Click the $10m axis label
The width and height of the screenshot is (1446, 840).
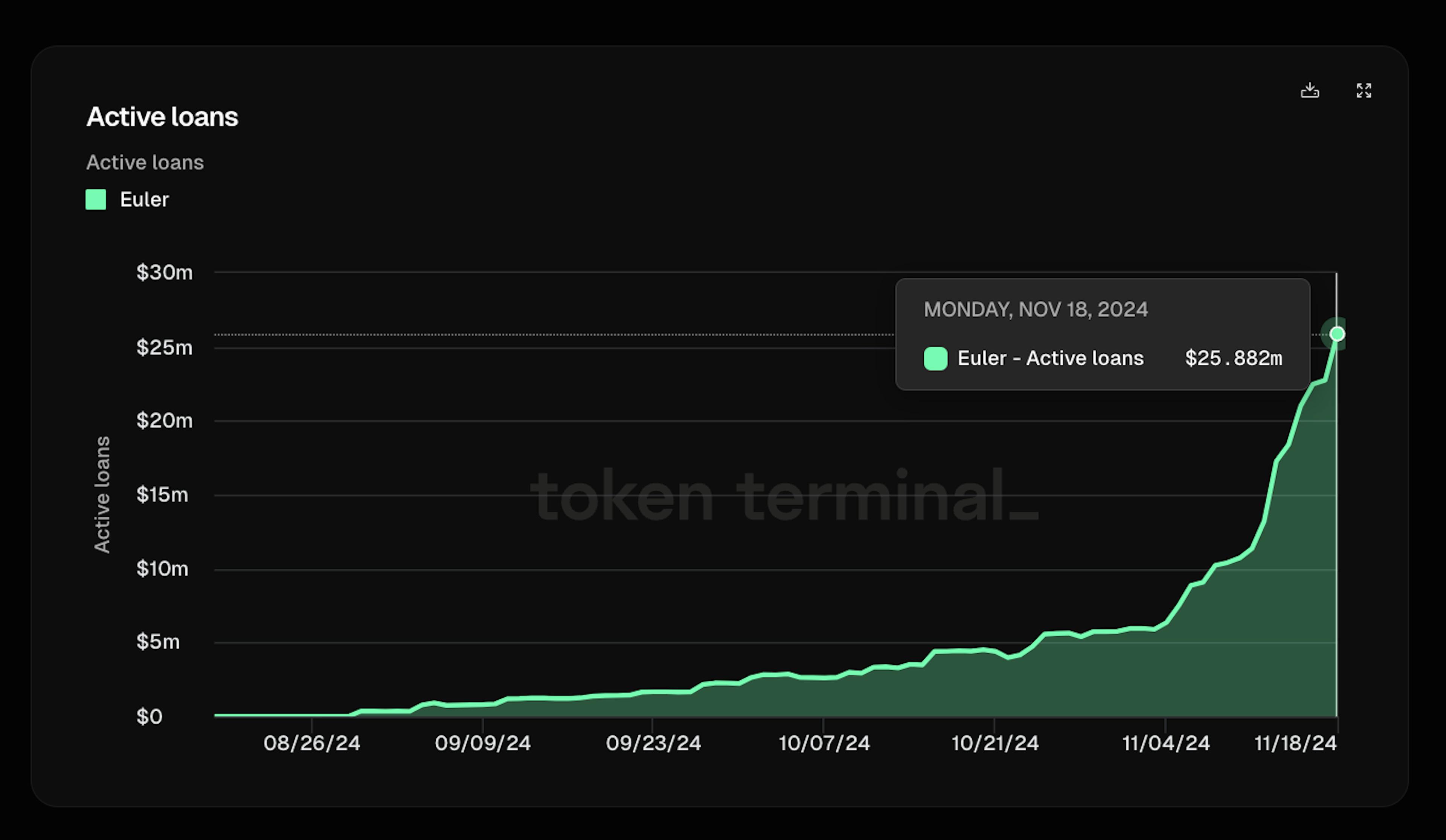pyautogui.click(x=162, y=569)
